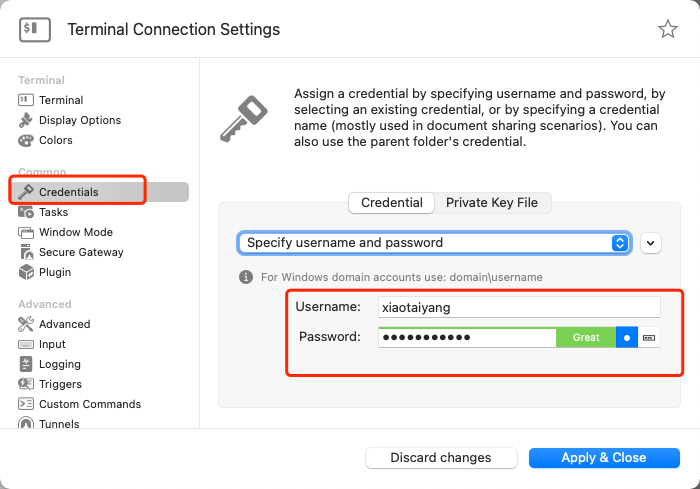Select the Plugin cube icon
Screen dimensions: 700x489
(27, 272)
